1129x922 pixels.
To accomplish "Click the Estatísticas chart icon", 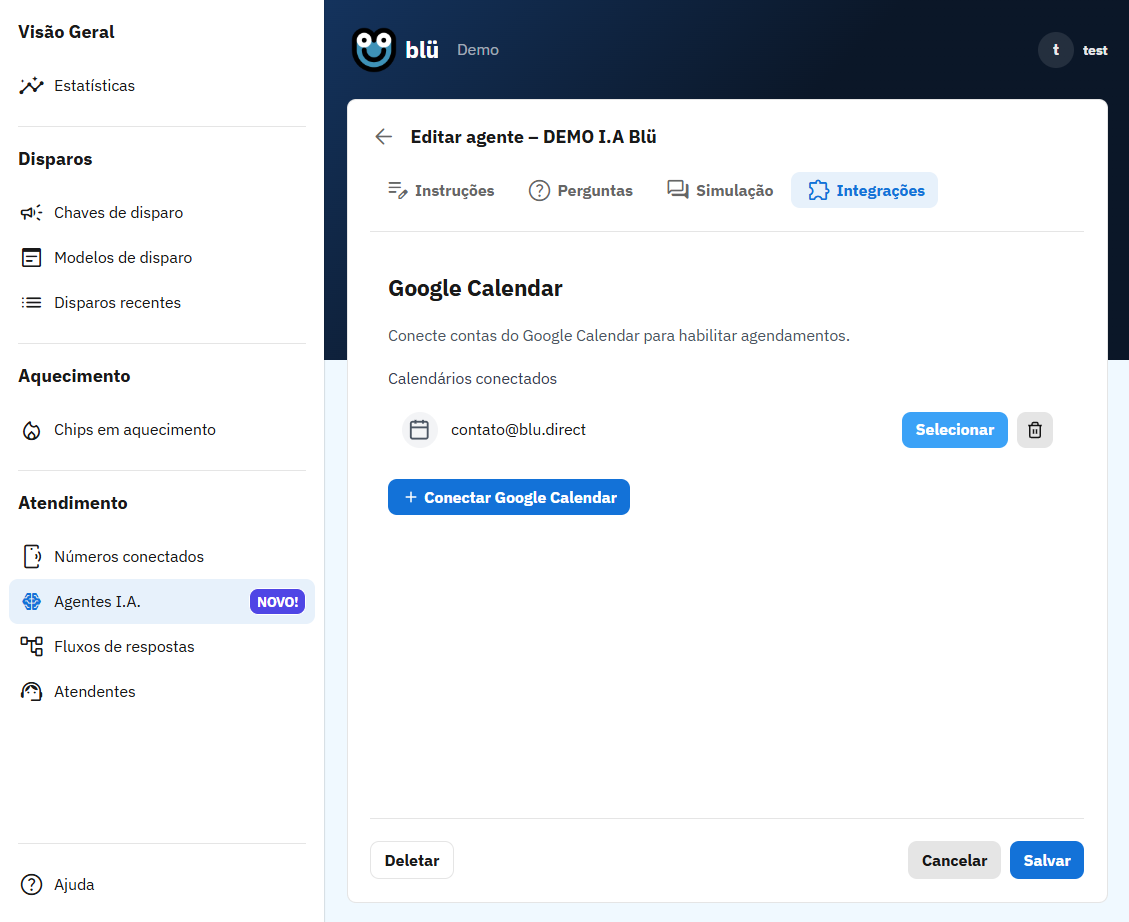I will 32,86.
